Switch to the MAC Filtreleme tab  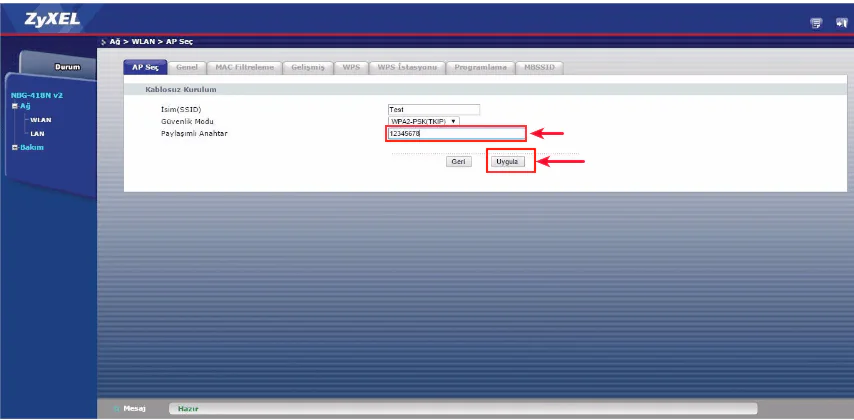pos(245,67)
